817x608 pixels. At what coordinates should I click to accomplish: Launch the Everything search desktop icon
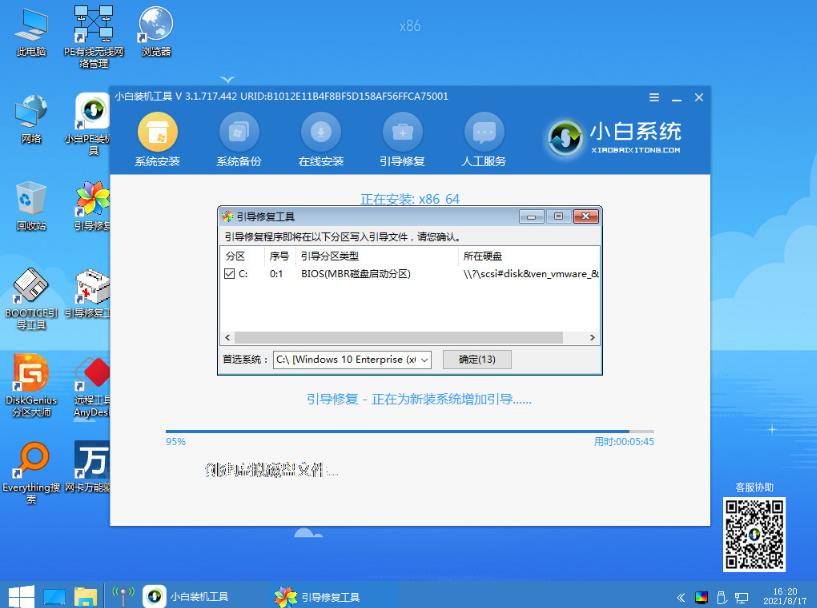pos(31,466)
